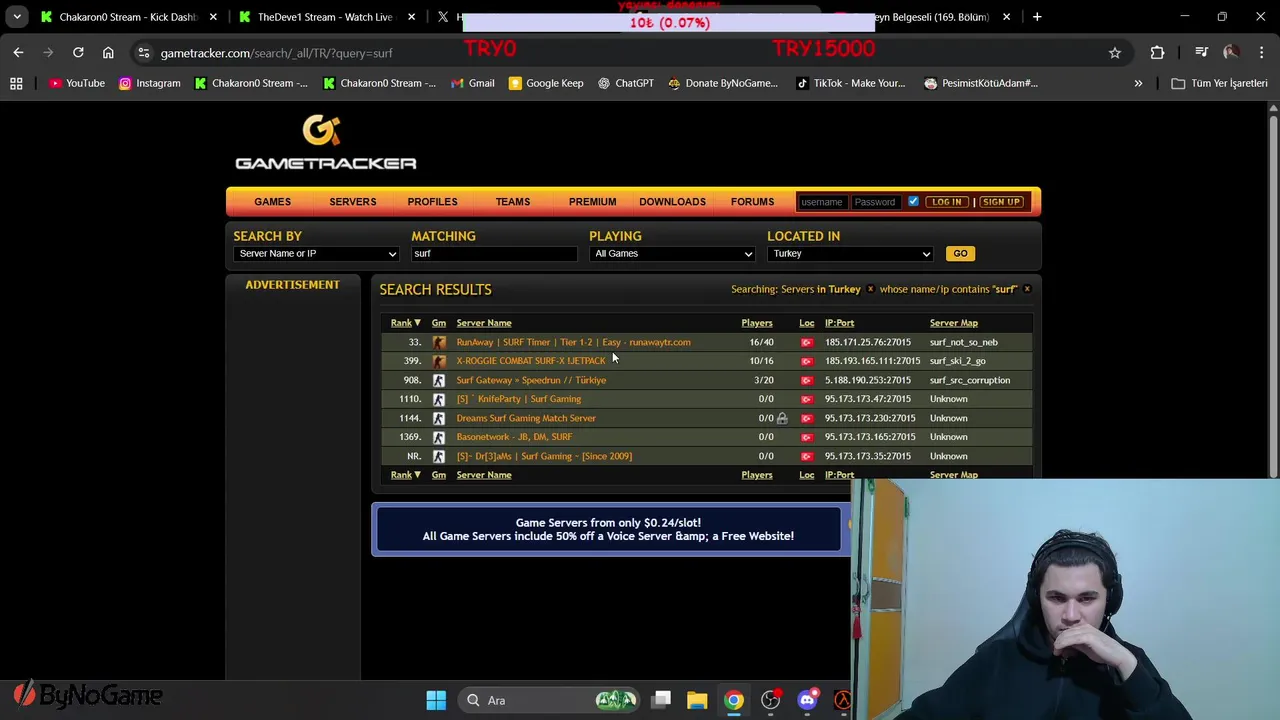Sort results by the top Rank header

405,323
